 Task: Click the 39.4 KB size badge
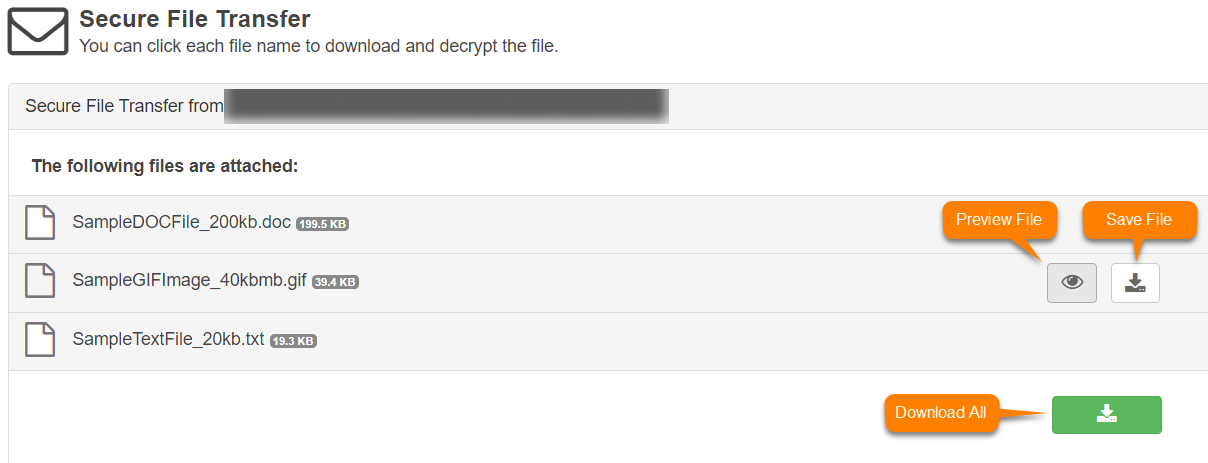point(335,283)
